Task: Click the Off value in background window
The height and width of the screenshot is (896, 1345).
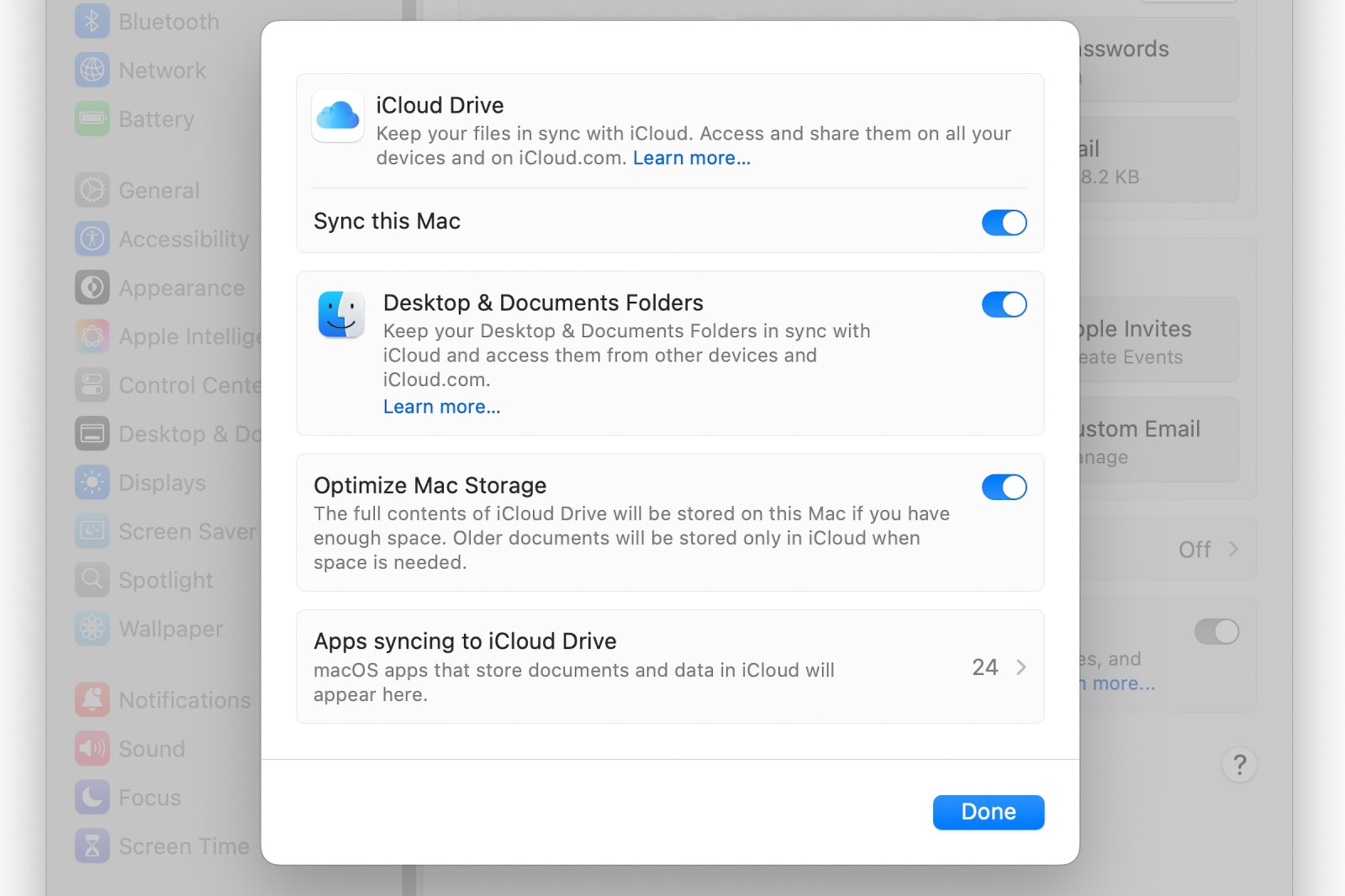Action: [1195, 550]
